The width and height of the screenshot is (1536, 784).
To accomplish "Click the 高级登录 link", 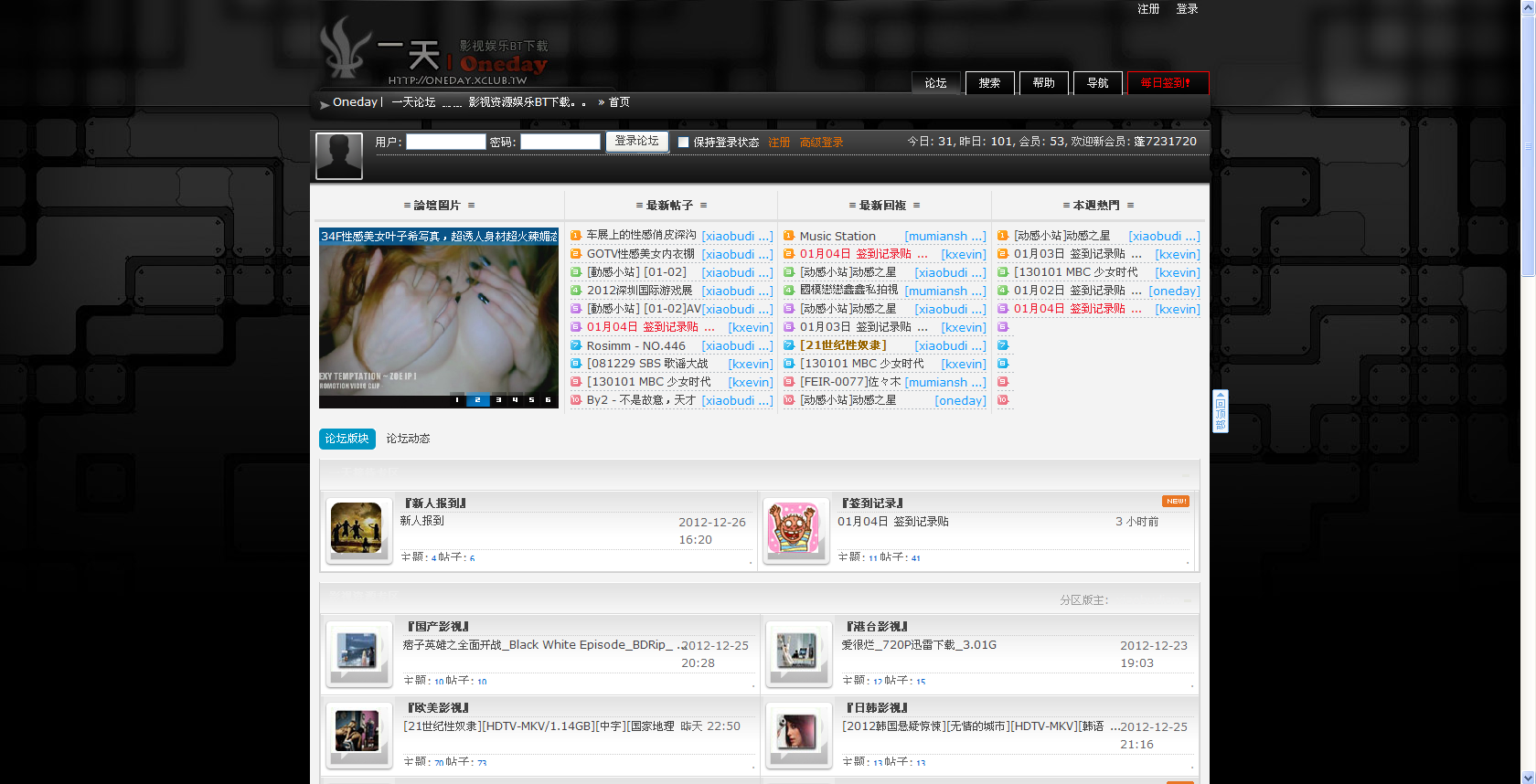I will click(x=821, y=143).
